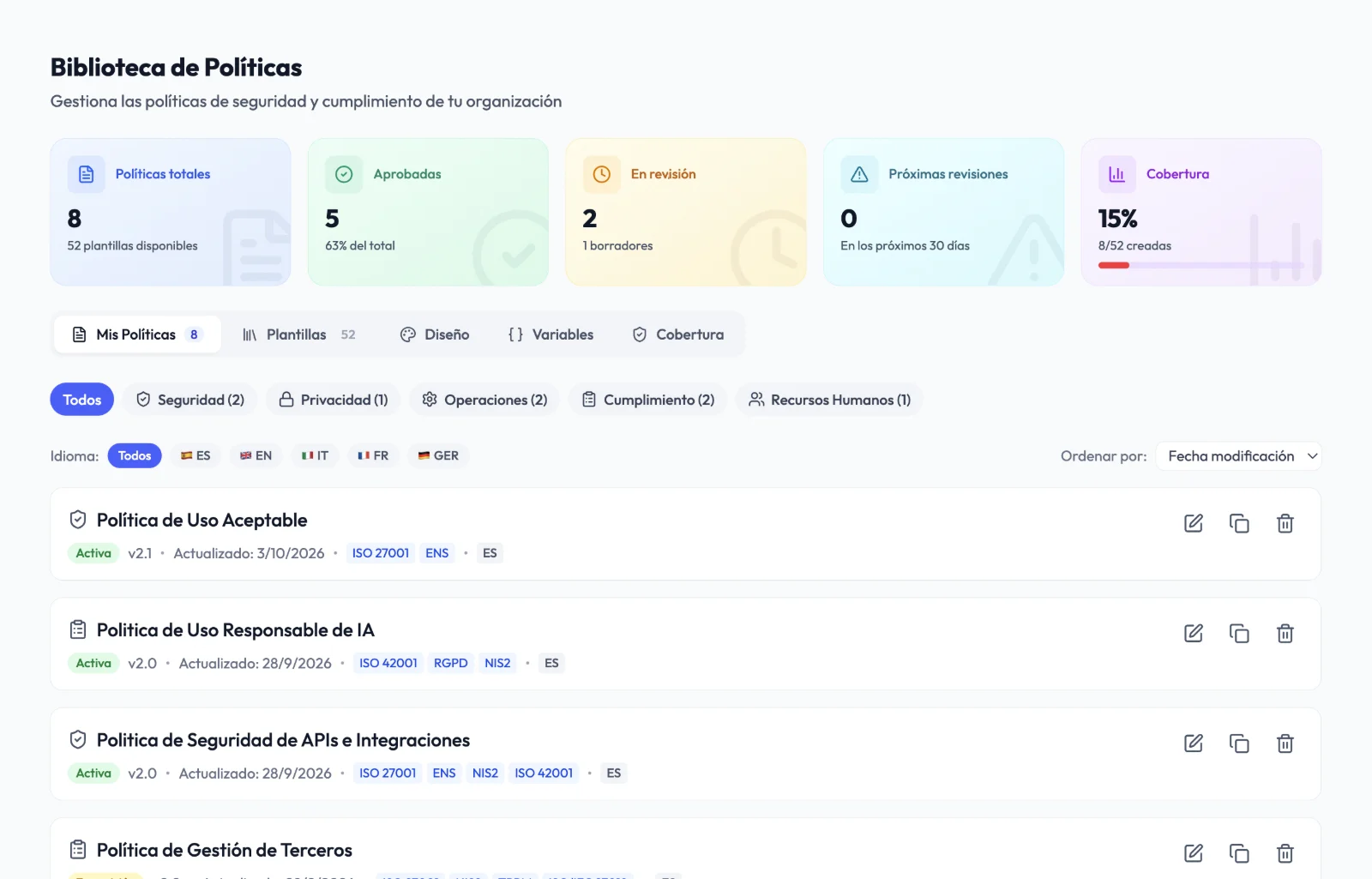Click the Cobertura chart icon

[1116, 174]
